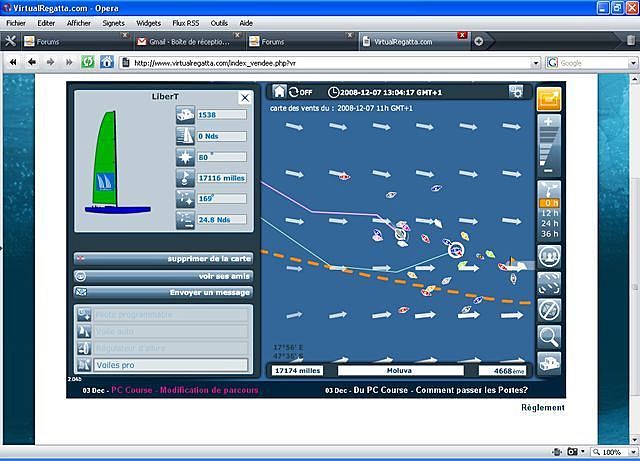Click the compass heading icon next to 80°

point(185,157)
